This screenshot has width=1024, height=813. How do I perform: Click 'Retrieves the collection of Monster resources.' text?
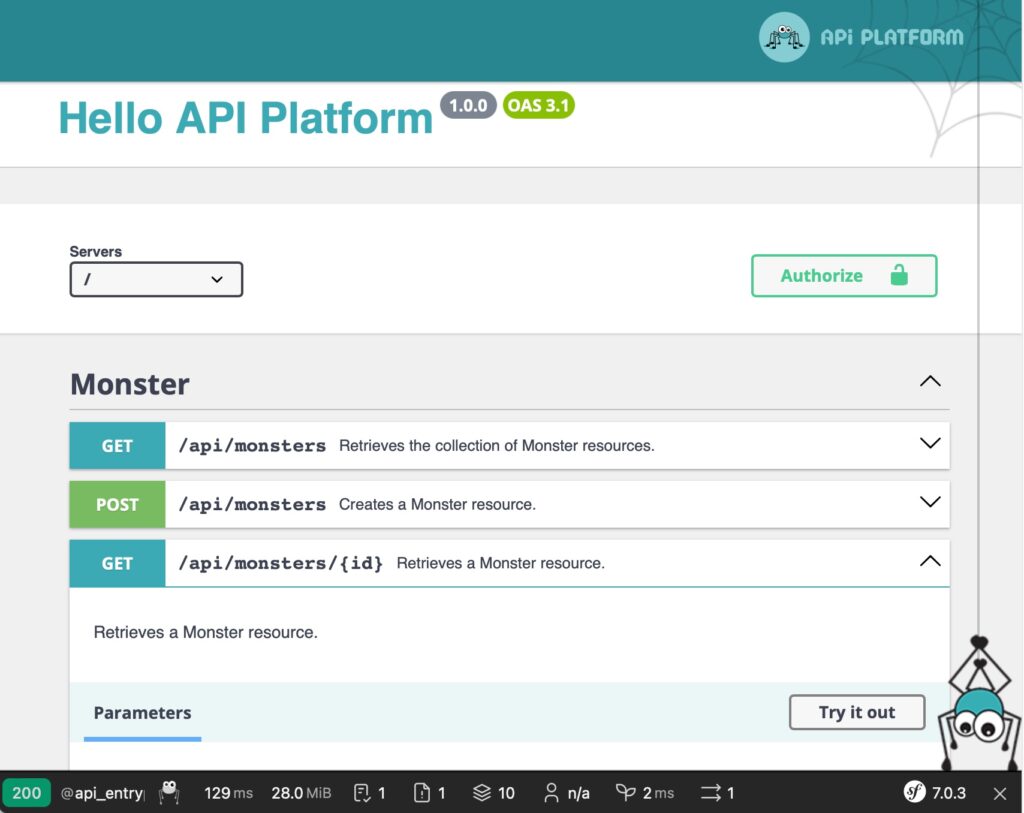tap(496, 445)
